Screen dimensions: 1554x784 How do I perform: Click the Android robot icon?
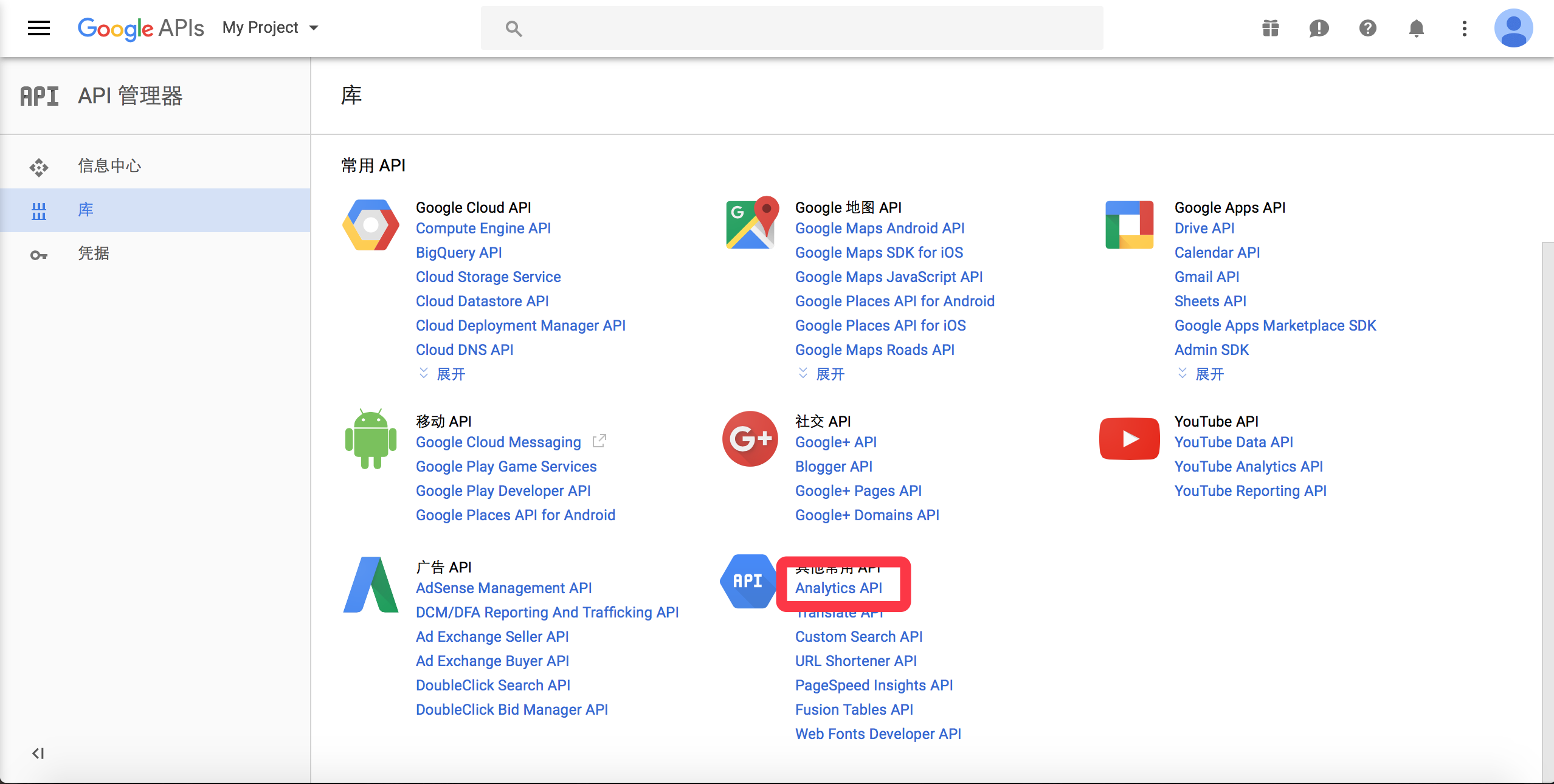click(371, 439)
